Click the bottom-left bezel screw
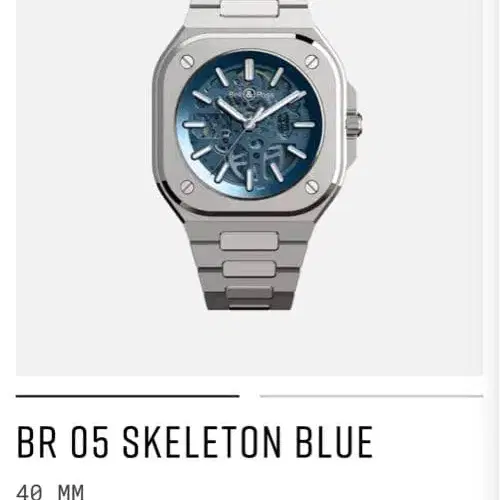500x500 pixels. click(x=187, y=187)
